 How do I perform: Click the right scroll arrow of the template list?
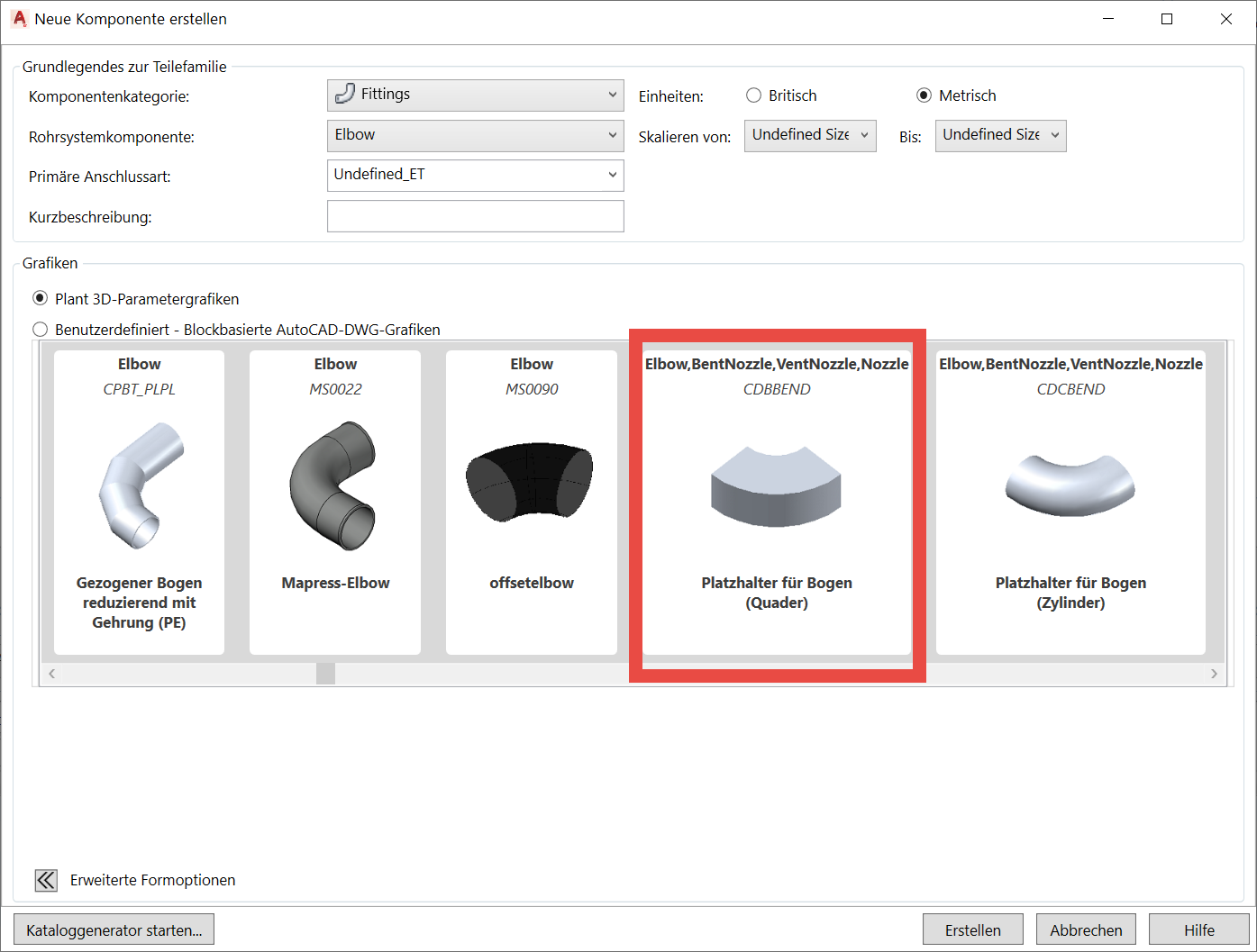(x=1214, y=673)
